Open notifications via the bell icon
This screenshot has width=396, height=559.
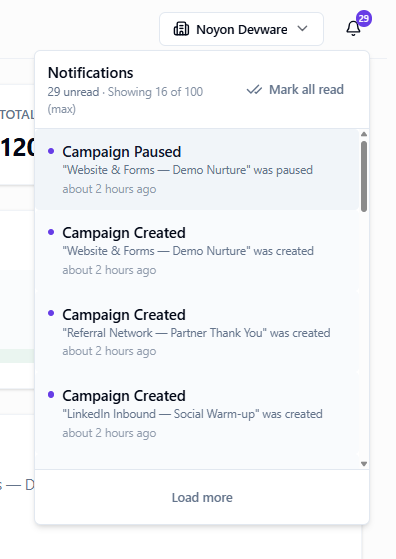353,29
